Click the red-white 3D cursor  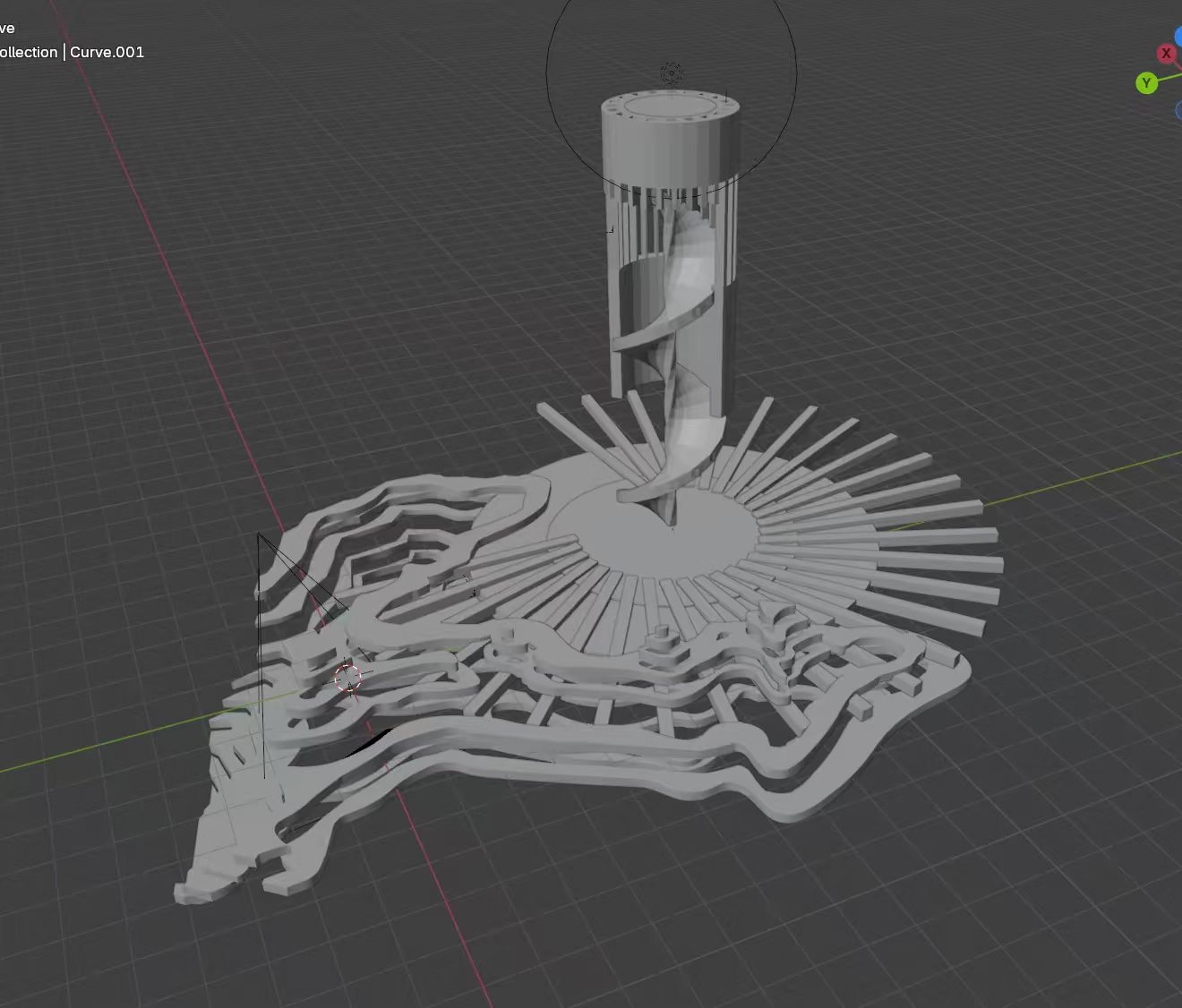pyautogui.click(x=347, y=679)
